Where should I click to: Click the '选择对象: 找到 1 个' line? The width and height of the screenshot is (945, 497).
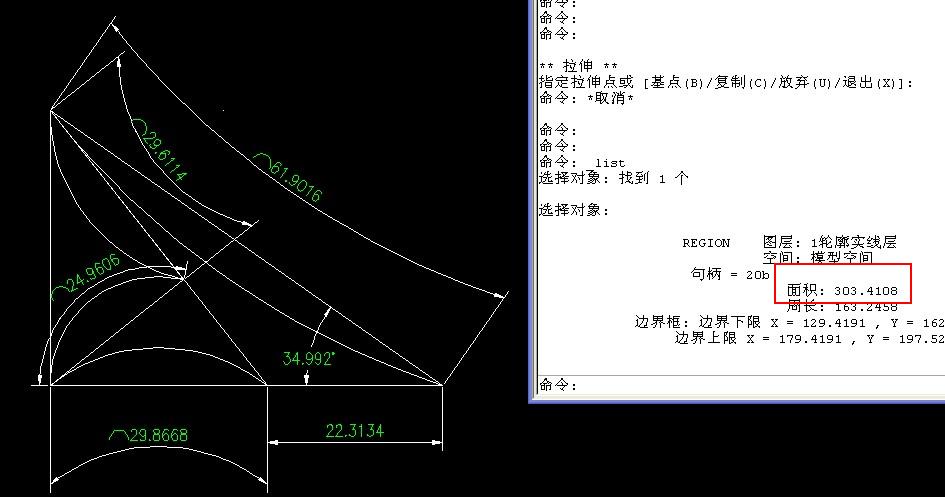614,178
